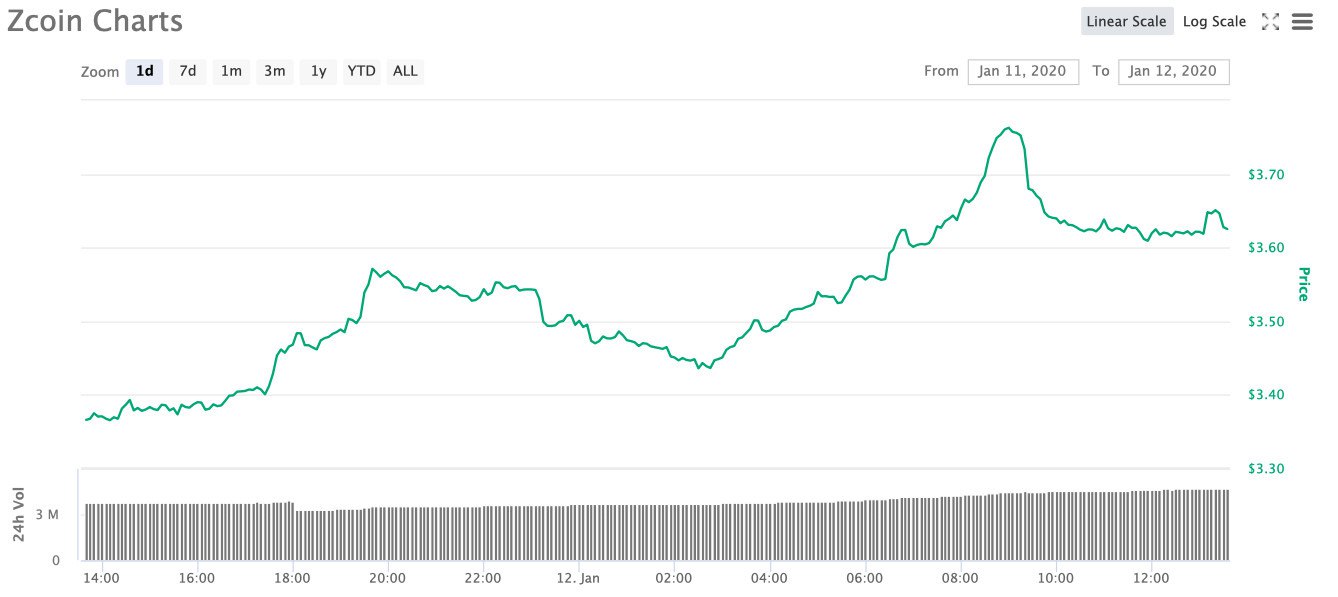Click the Zoom label text

point(100,72)
